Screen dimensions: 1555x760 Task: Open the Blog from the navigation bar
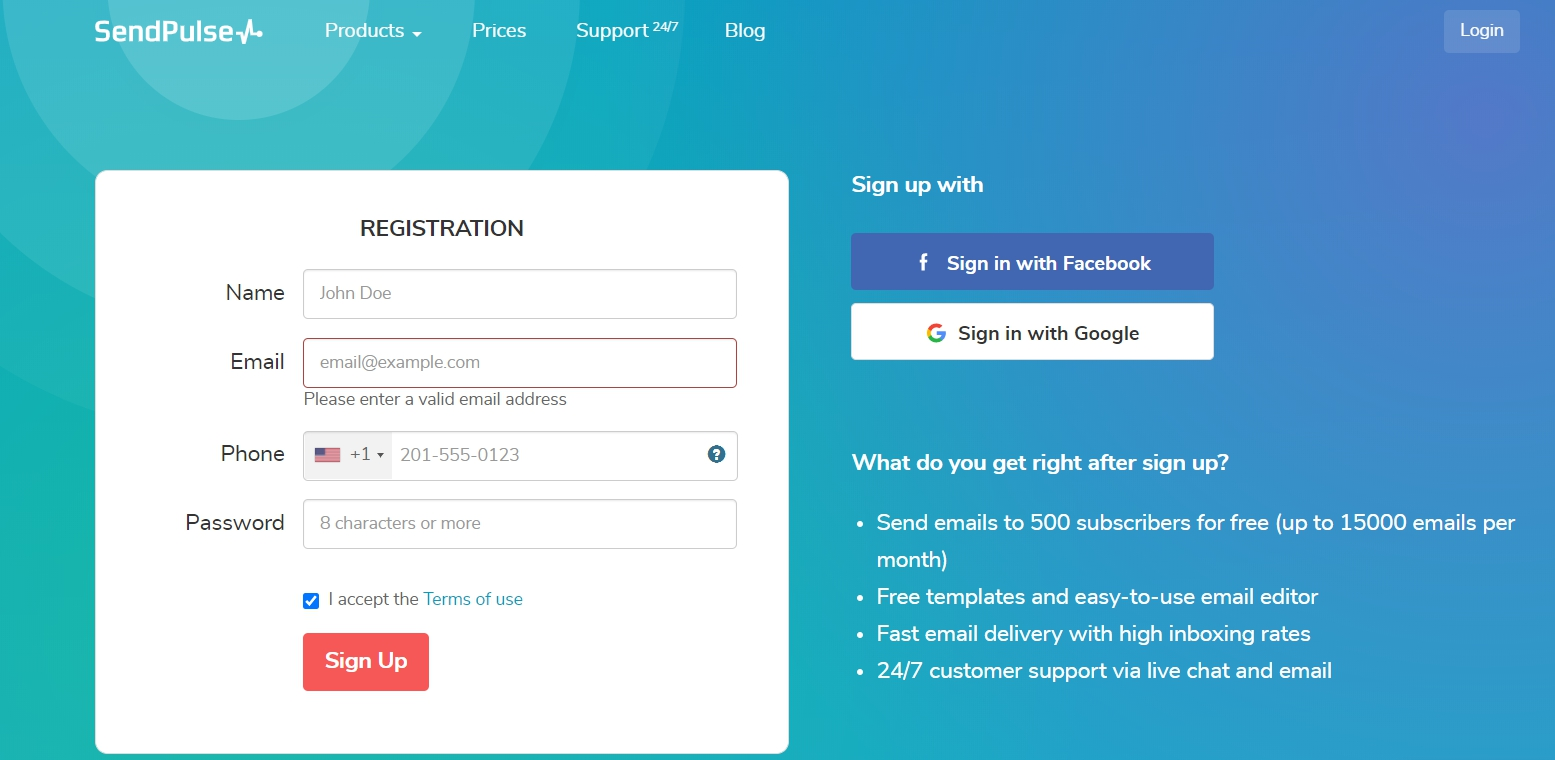[x=744, y=31]
